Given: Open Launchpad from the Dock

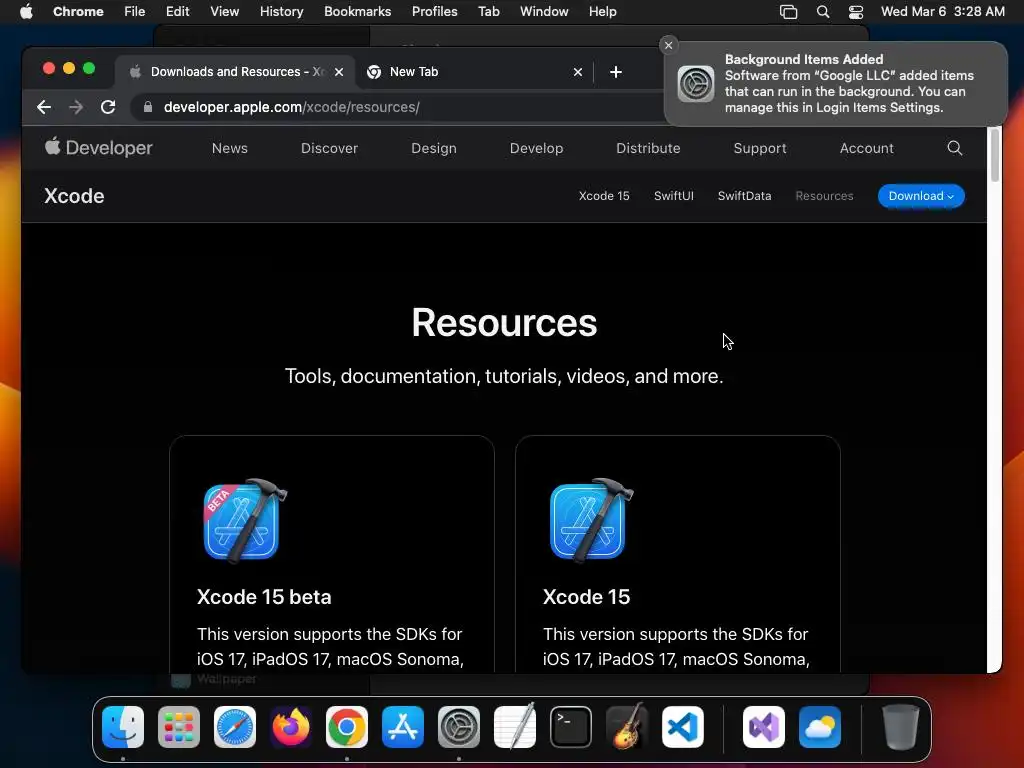Looking at the screenshot, I should [179, 727].
